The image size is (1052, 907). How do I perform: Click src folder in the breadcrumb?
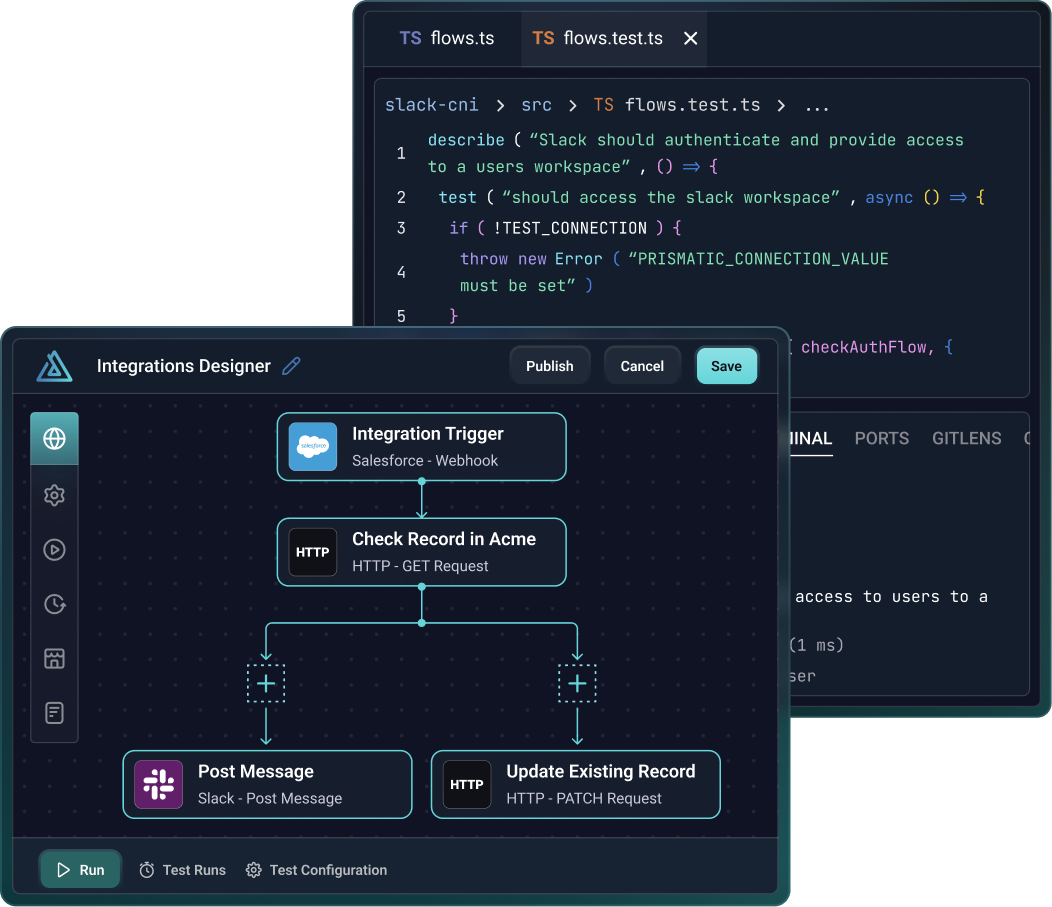point(536,105)
